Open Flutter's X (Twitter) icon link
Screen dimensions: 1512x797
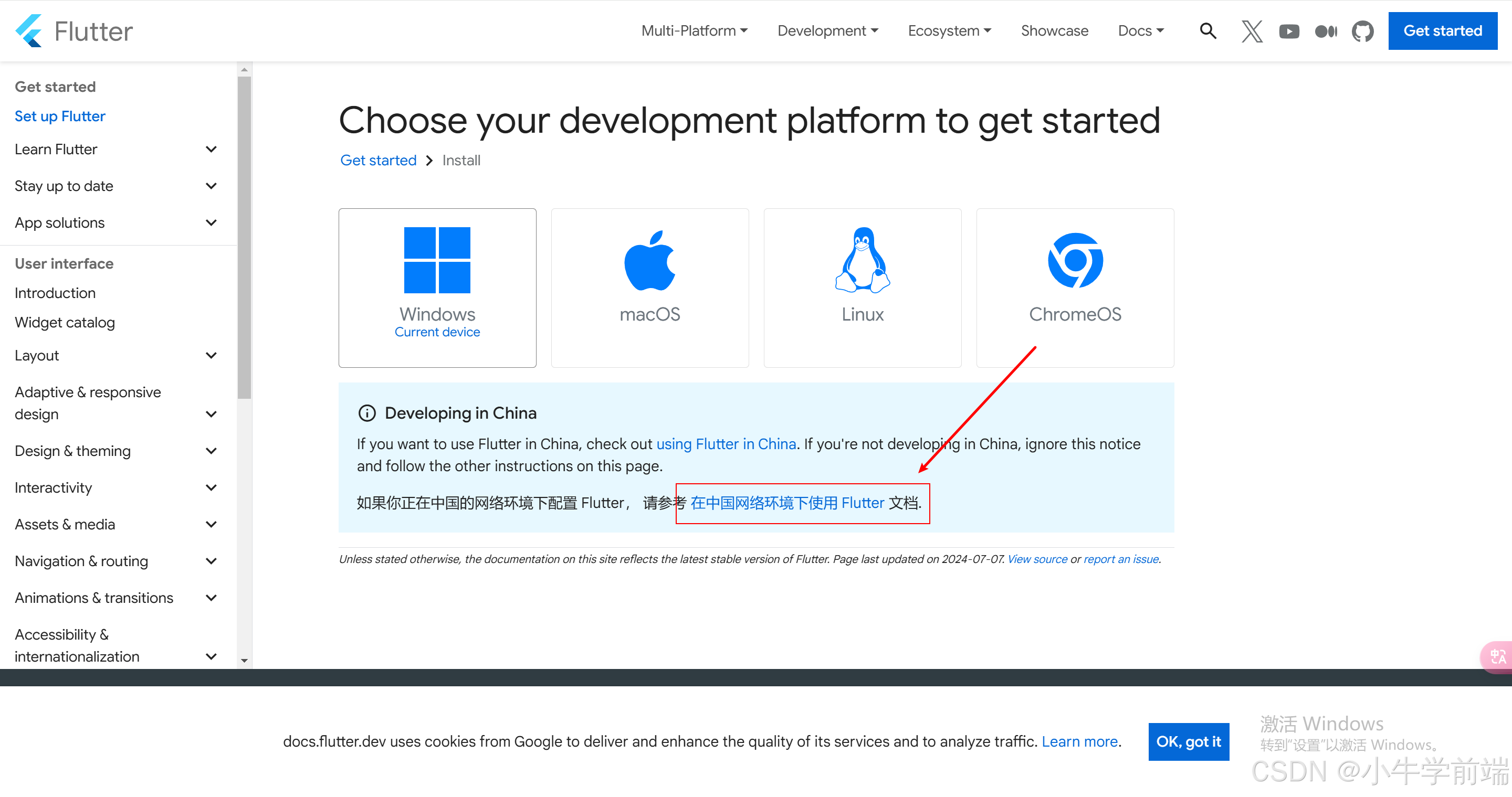[1252, 31]
